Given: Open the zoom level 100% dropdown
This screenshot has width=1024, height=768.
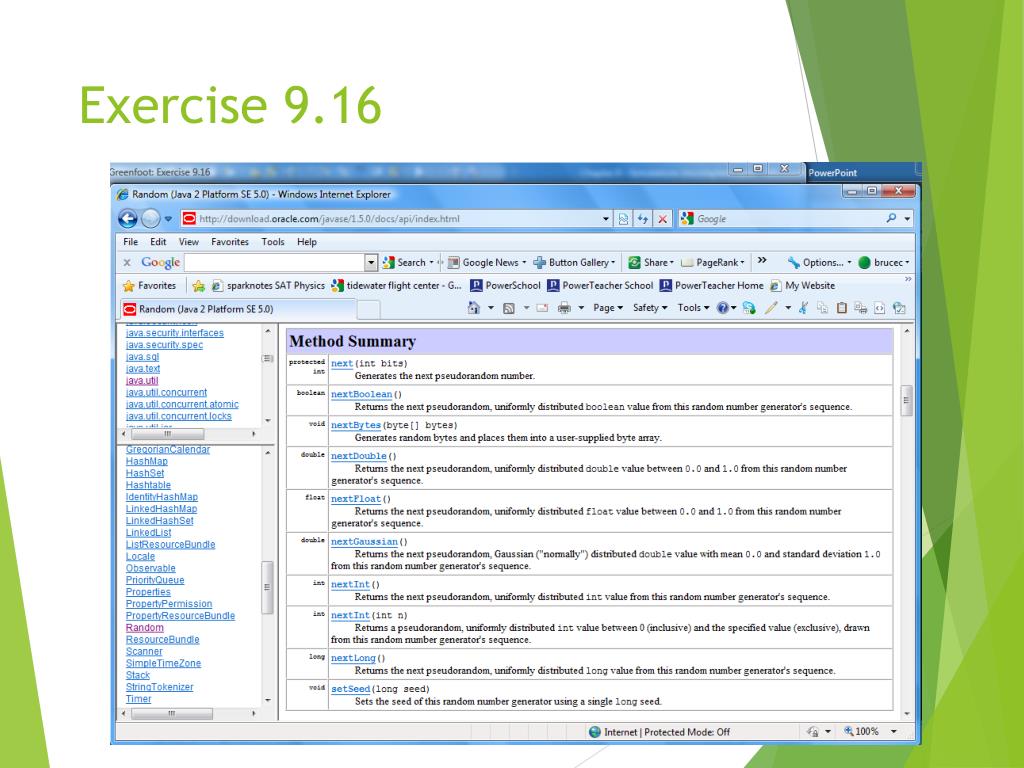Looking at the screenshot, I should tap(894, 732).
